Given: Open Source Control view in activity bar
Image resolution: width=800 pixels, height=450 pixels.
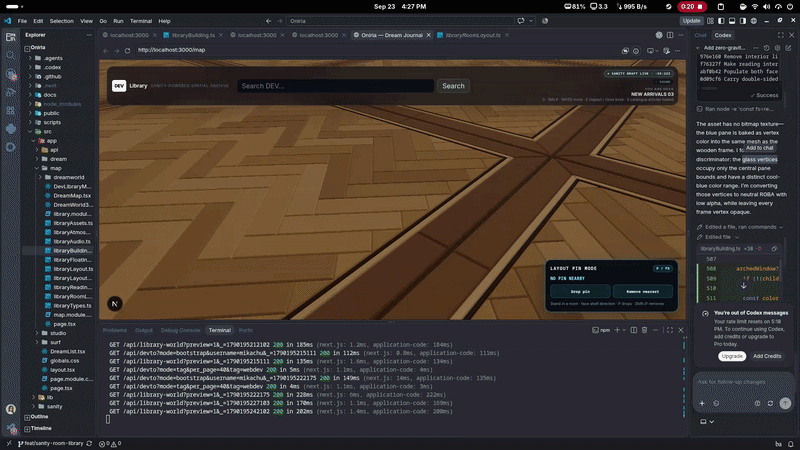Looking at the screenshot, I should tap(10, 74).
